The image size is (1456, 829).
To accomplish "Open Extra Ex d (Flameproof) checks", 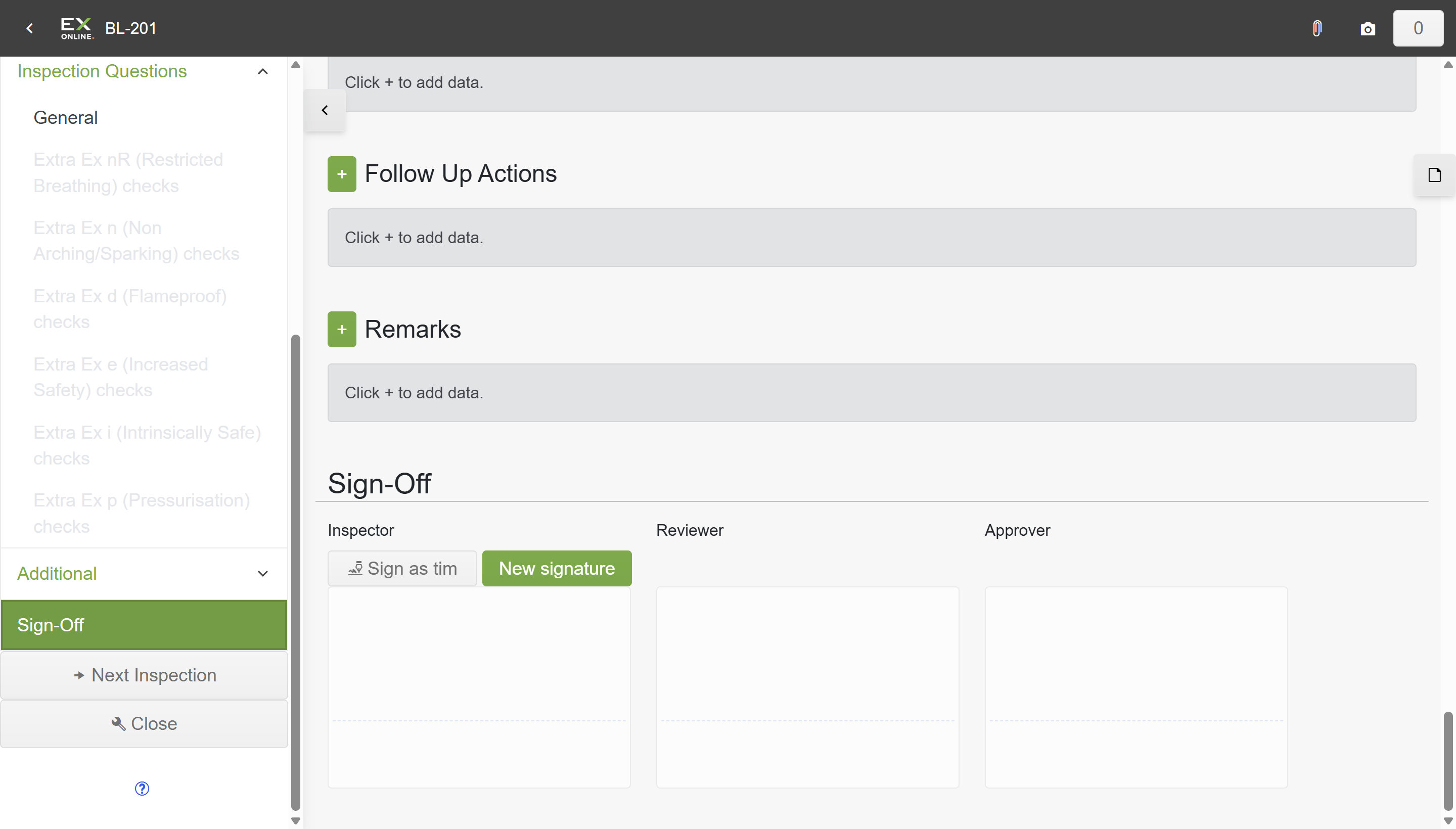I will tap(130, 308).
